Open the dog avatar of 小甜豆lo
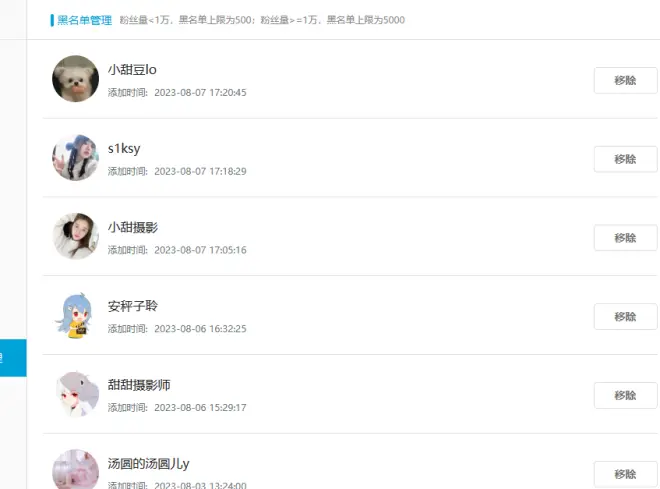Image resolution: width=660 pixels, height=489 pixels. coord(75,79)
